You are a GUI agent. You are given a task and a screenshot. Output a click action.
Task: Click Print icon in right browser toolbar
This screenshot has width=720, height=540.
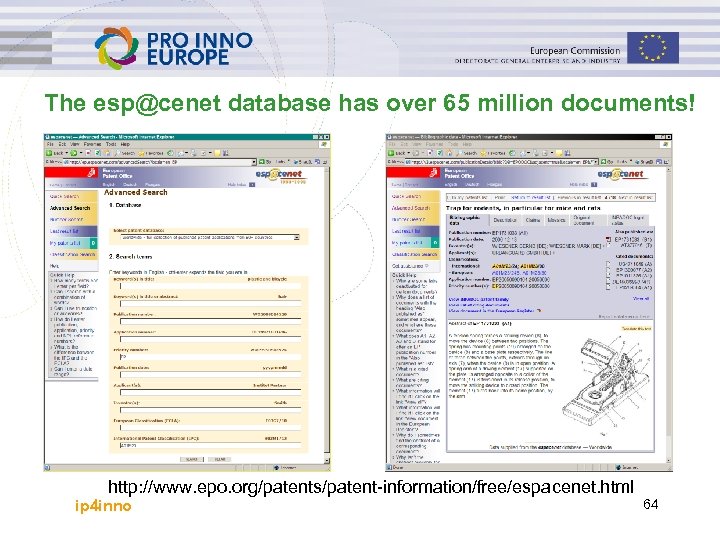click(536, 153)
